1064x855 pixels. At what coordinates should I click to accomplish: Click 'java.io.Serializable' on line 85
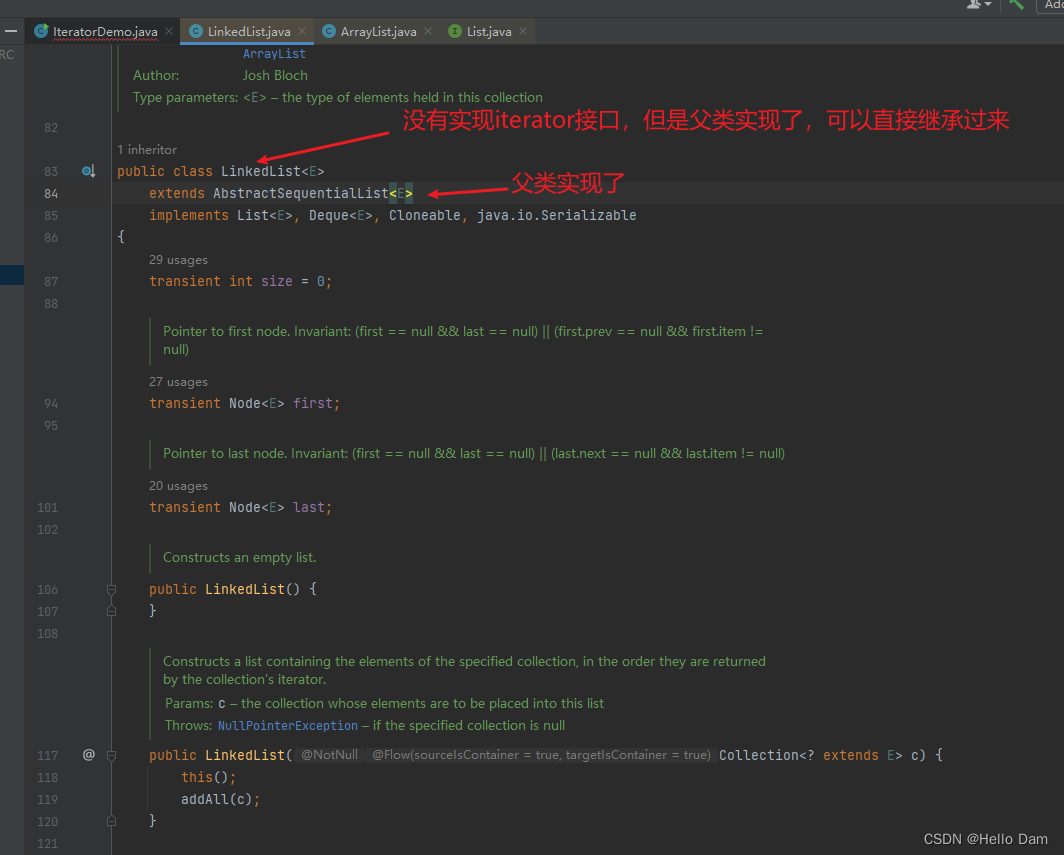pyautogui.click(x=556, y=215)
